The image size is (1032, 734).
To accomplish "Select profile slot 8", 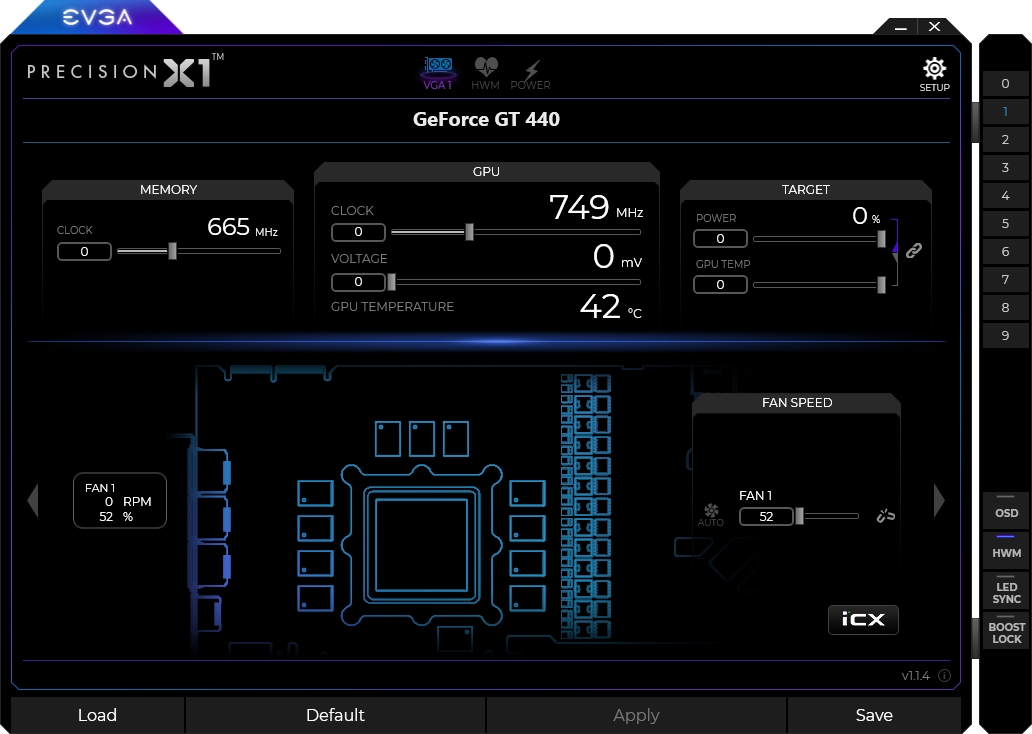I will 1005,307.
